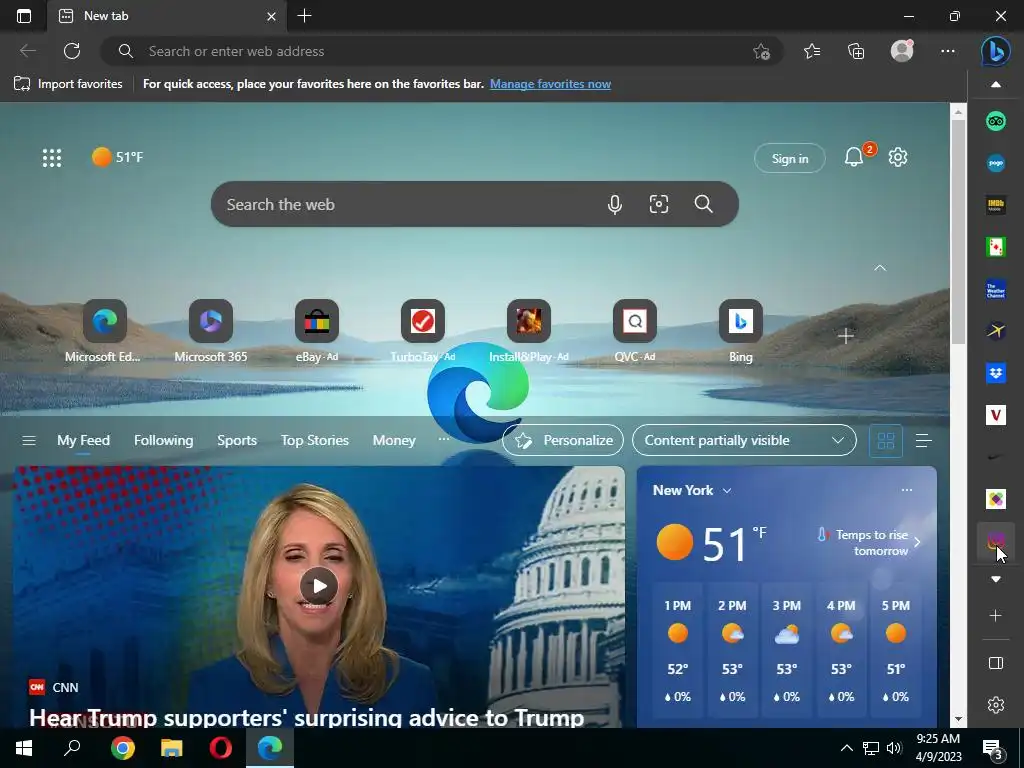Show hidden system tray icons
The width and height of the screenshot is (1024, 768).
point(846,748)
